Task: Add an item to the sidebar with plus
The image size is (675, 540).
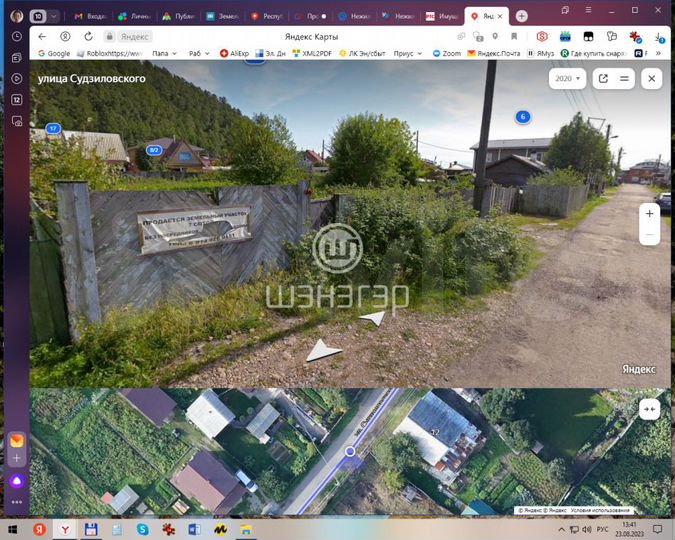Action: 17,458
